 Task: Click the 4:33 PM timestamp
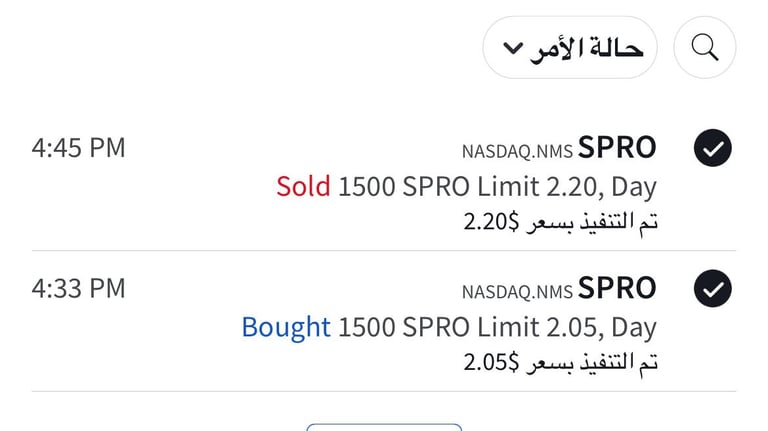coord(79,288)
